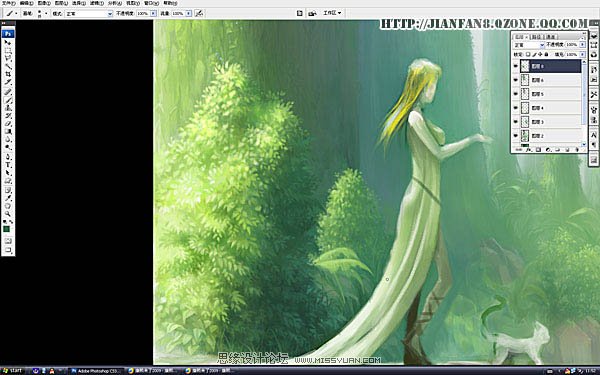Select the Blur tool
600x375 pixels.
[8, 139]
